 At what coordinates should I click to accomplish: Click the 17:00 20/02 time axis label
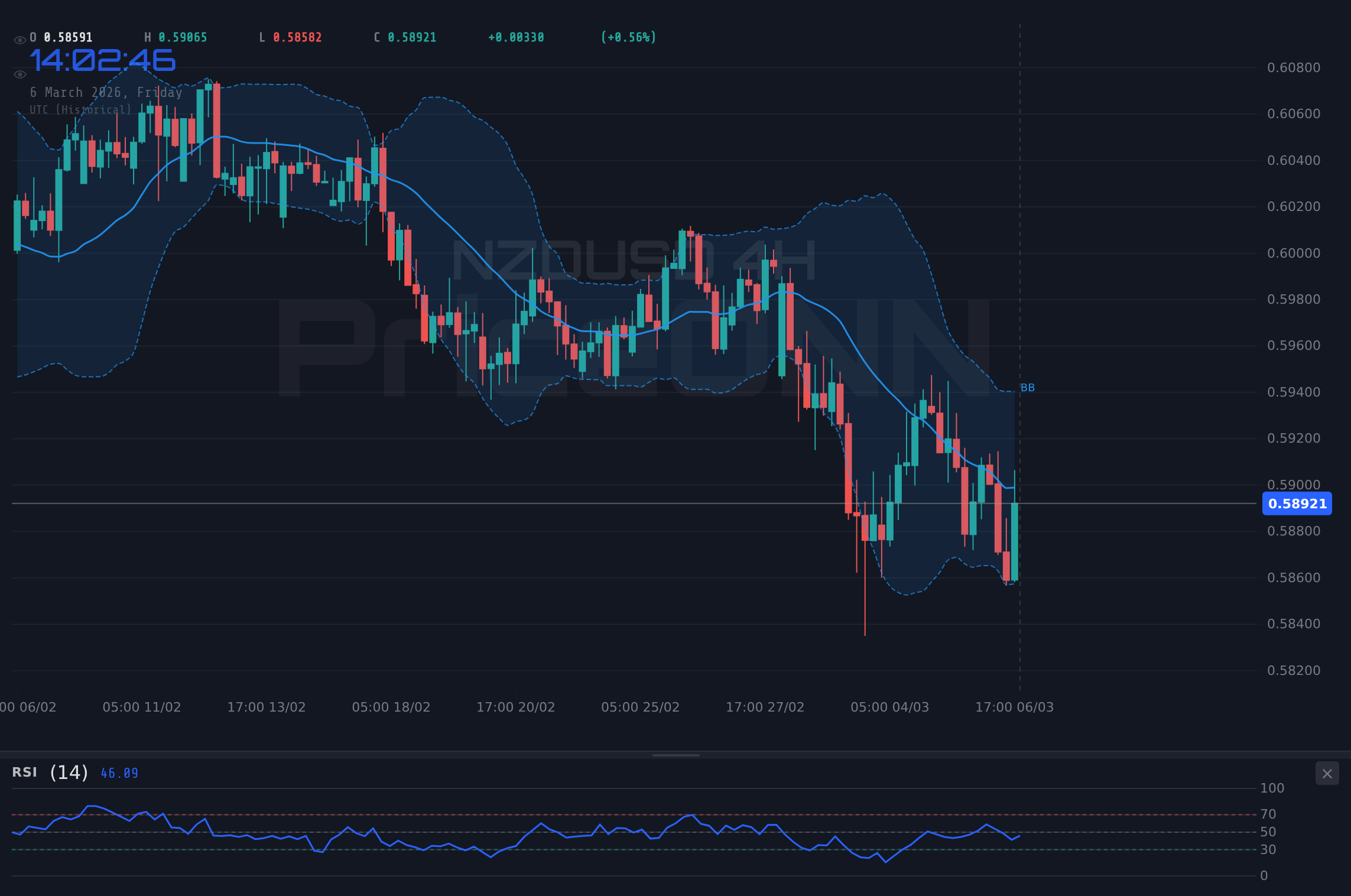pyautogui.click(x=516, y=707)
